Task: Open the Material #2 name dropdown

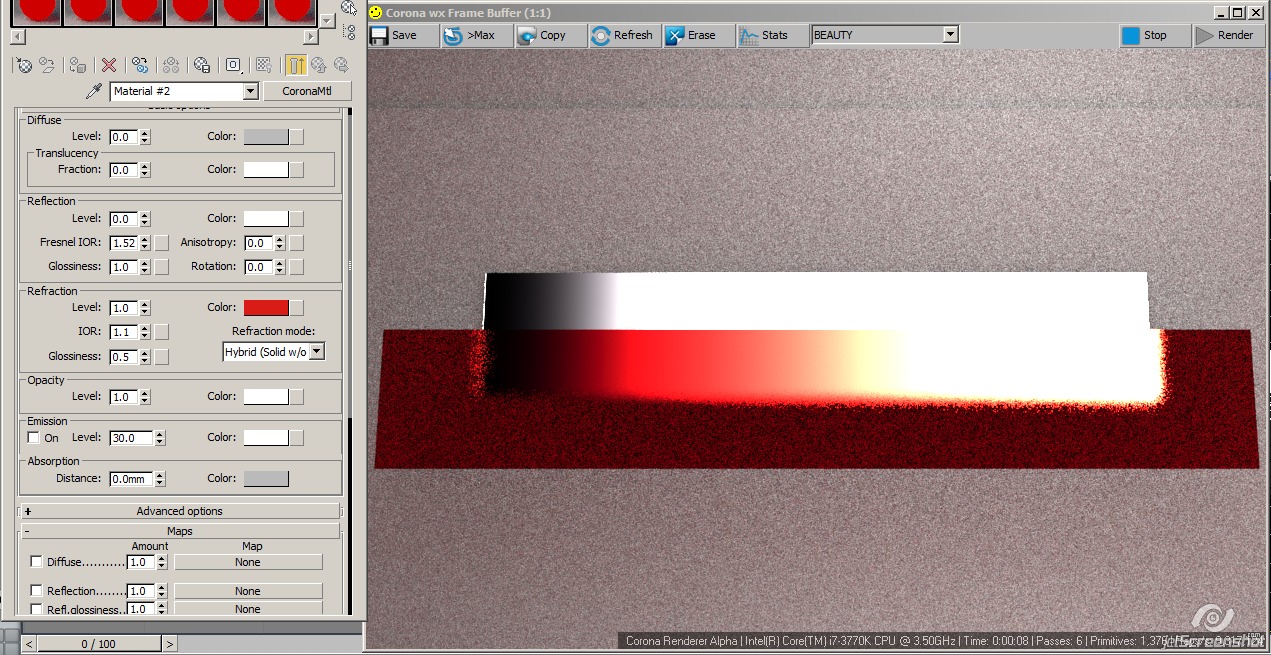Action: (x=251, y=91)
